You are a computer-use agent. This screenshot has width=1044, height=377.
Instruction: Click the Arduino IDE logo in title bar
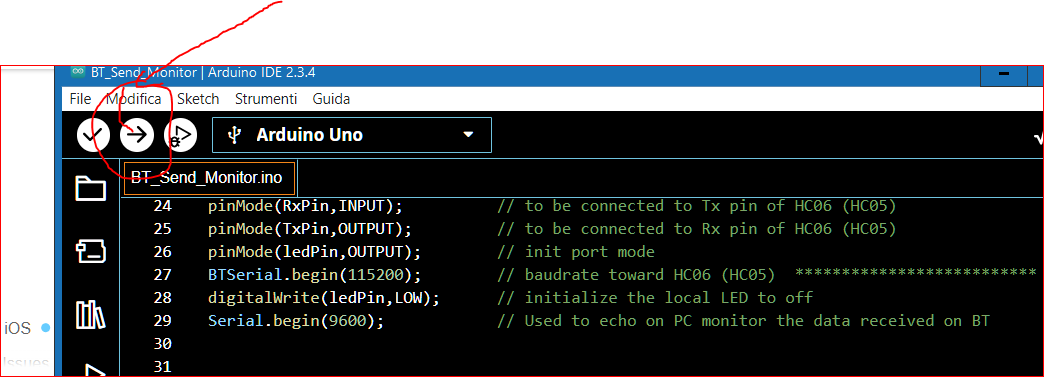78,71
